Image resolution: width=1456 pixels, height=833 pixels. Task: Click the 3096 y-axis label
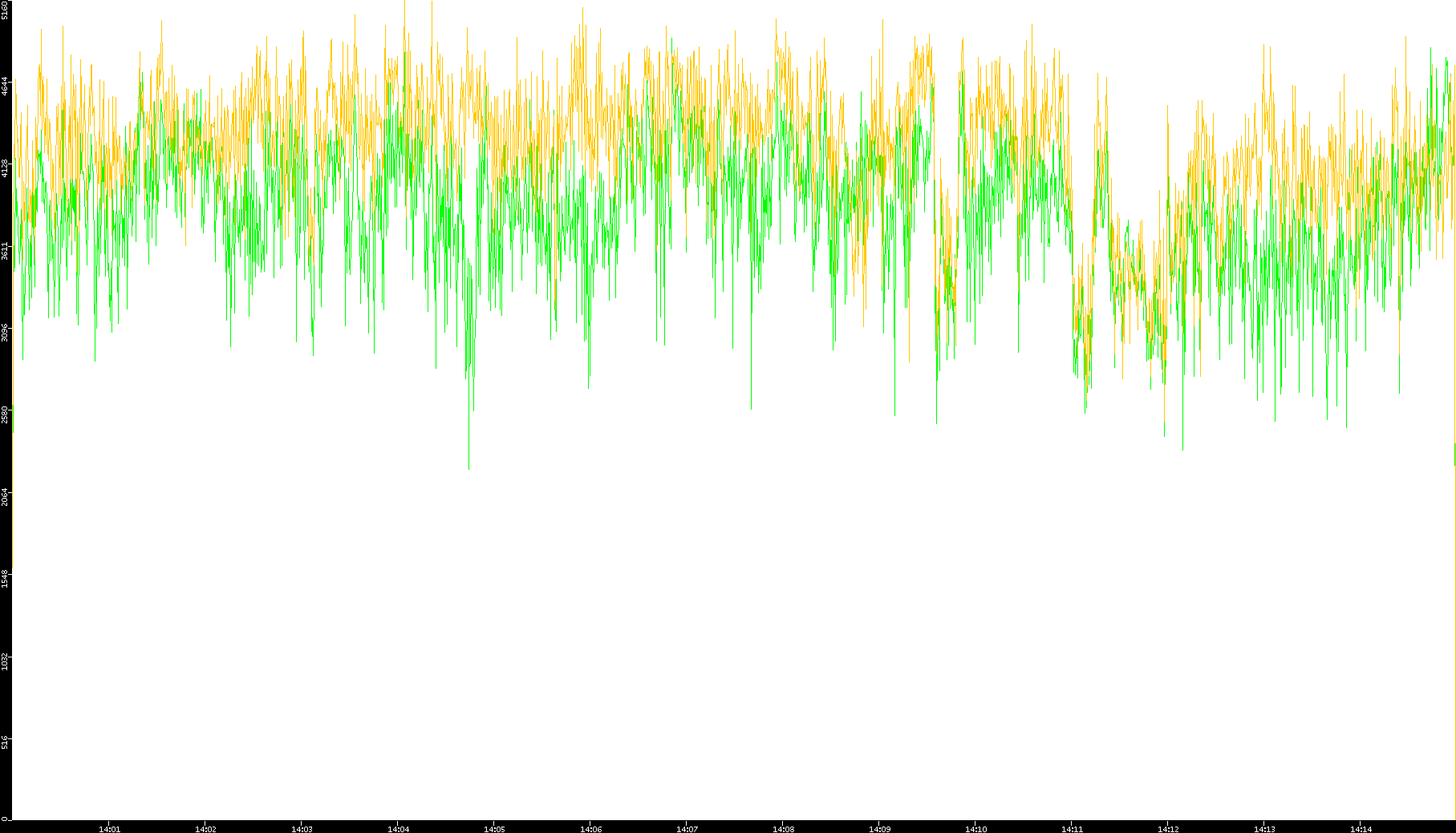(x=6, y=333)
